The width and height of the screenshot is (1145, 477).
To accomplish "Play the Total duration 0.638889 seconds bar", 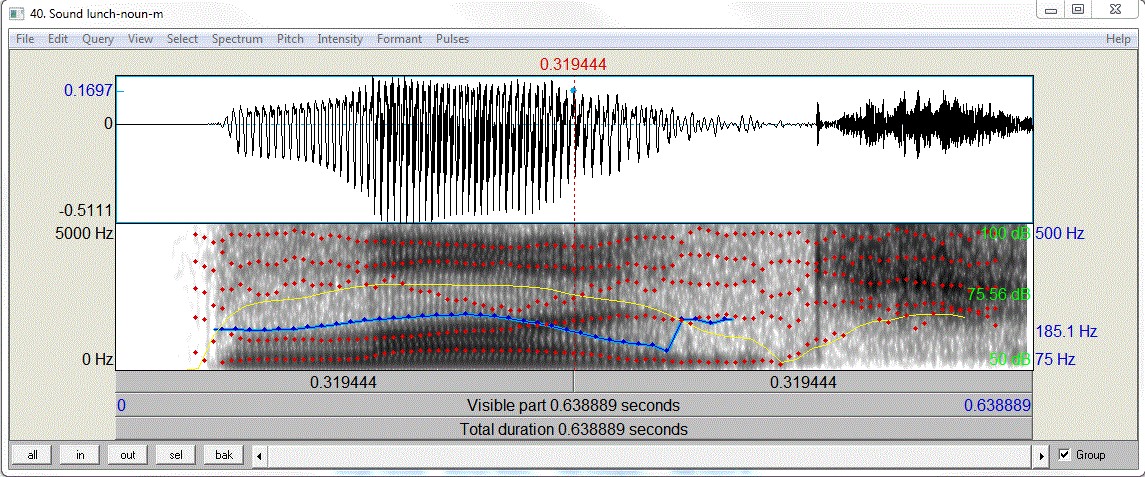I will point(574,429).
